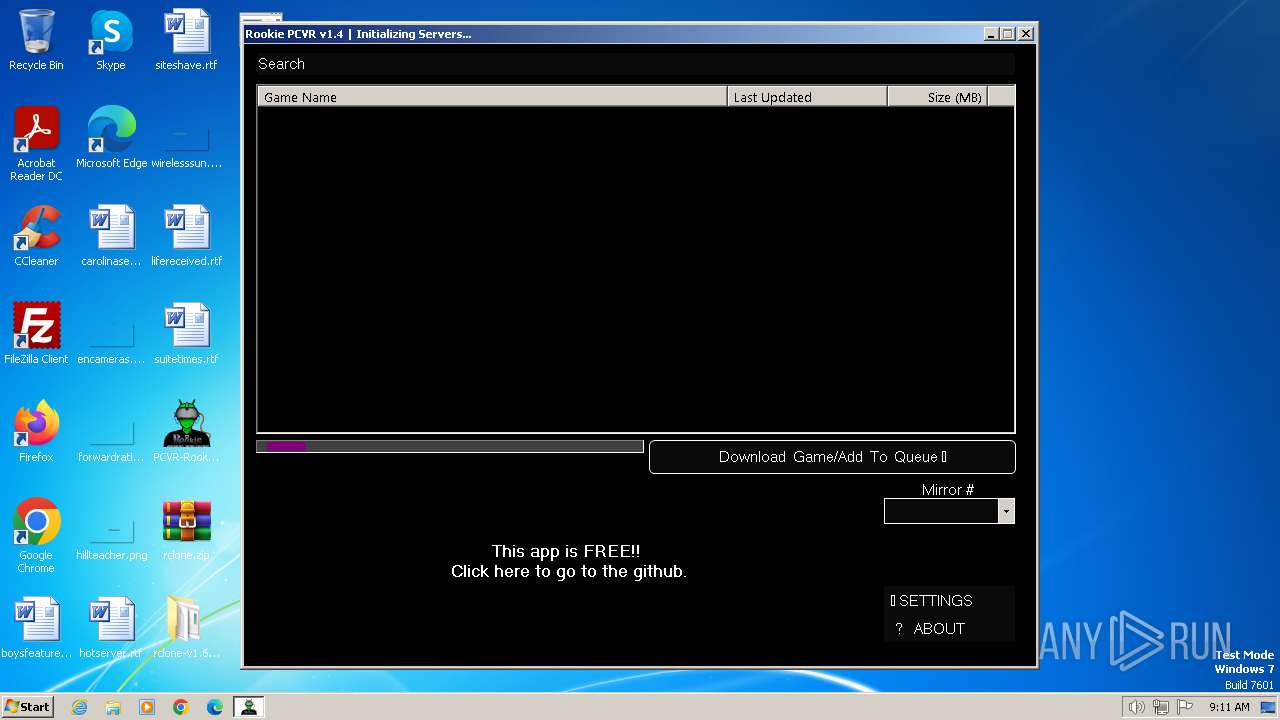Viewport: 1280px width, 720px height.
Task: Click the download progress bar
Action: pos(450,446)
